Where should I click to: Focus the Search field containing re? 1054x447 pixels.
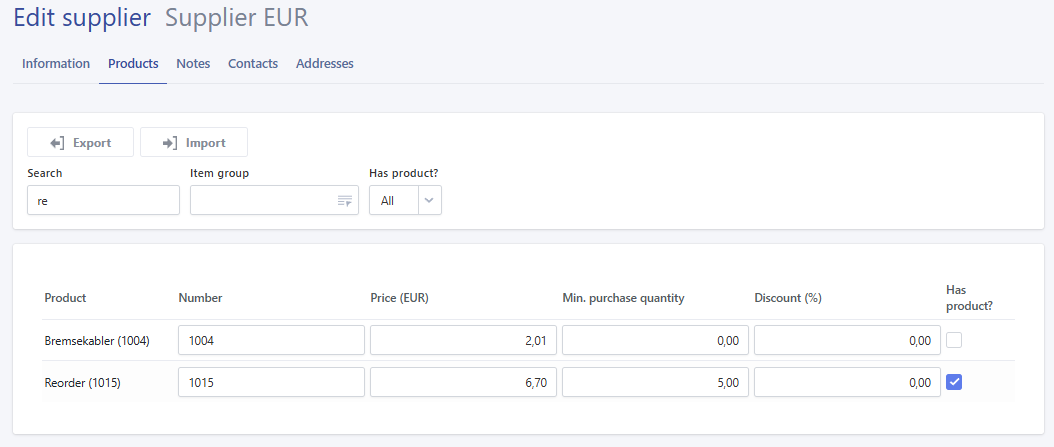coord(104,200)
